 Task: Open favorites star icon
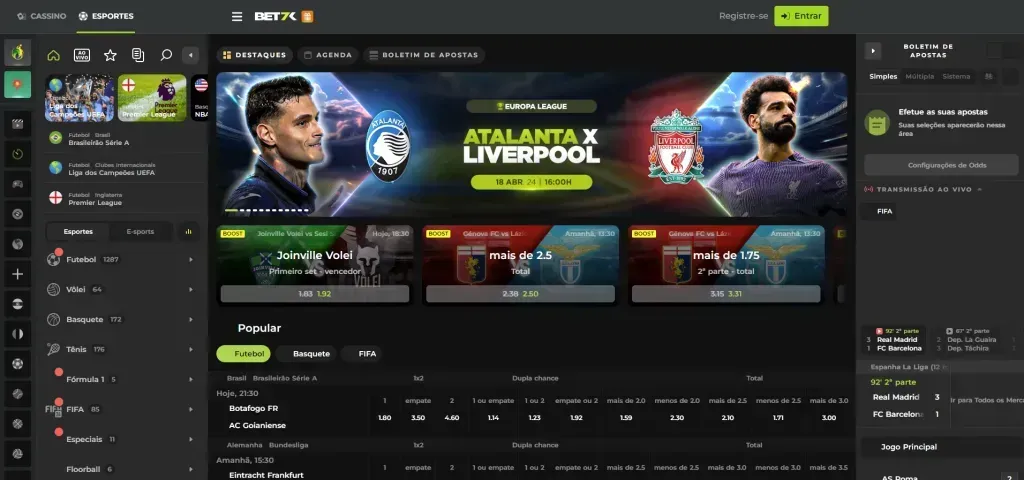[110, 56]
